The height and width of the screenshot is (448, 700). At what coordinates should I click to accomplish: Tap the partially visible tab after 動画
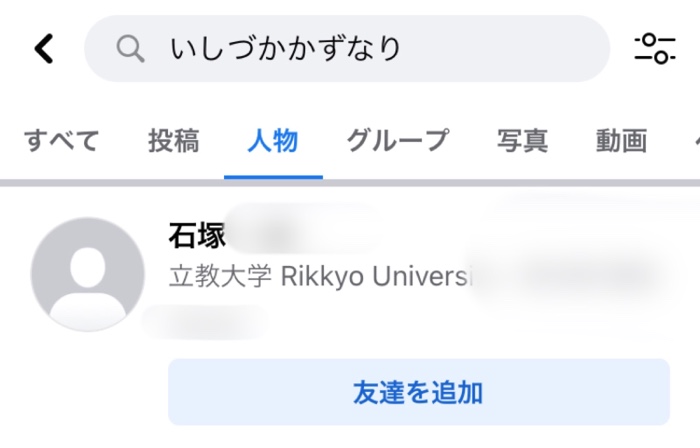(x=697, y=141)
